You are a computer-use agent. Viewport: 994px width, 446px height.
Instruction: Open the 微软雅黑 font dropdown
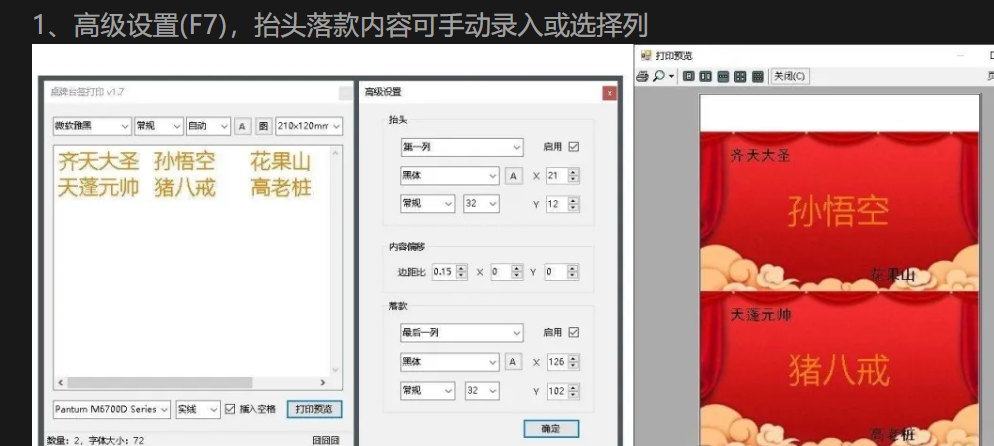click(x=92, y=126)
